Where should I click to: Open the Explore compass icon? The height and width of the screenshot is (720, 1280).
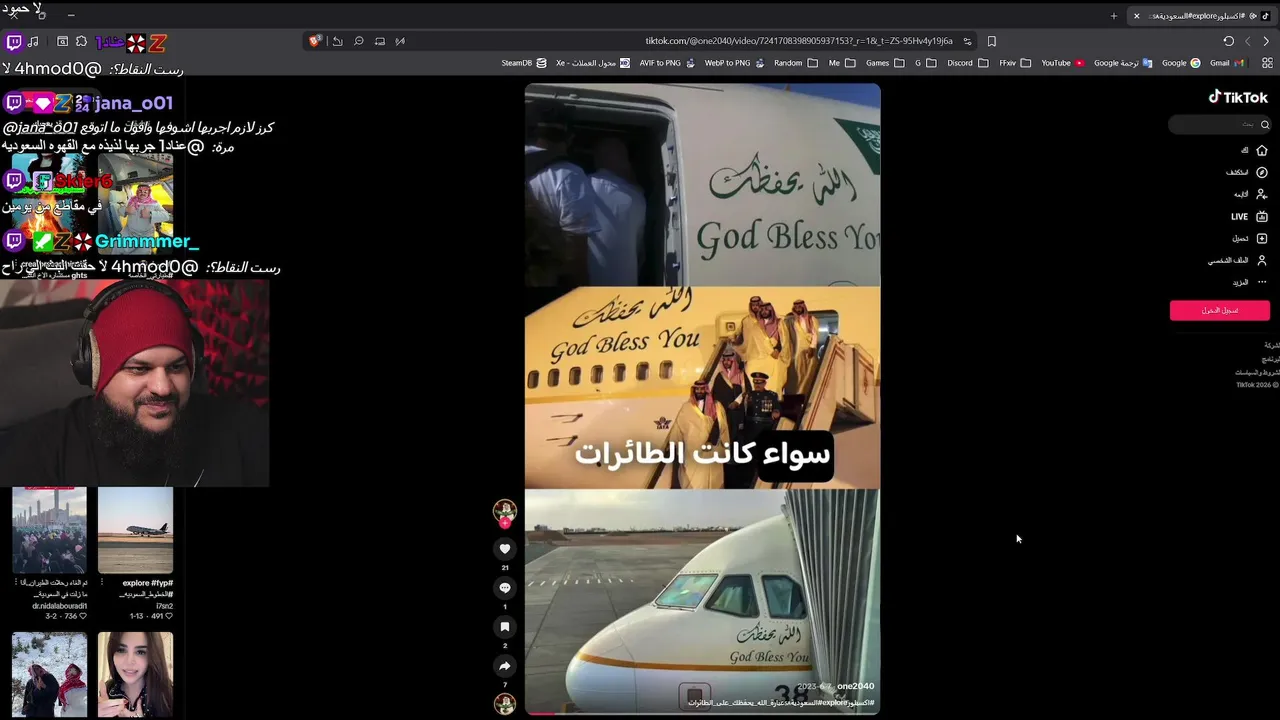point(1262,172)
